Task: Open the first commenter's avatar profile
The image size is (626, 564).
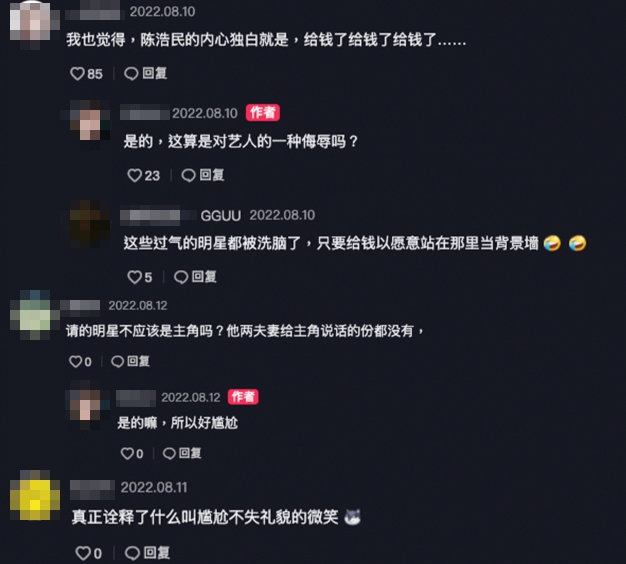Action: (x=31, y=21)
